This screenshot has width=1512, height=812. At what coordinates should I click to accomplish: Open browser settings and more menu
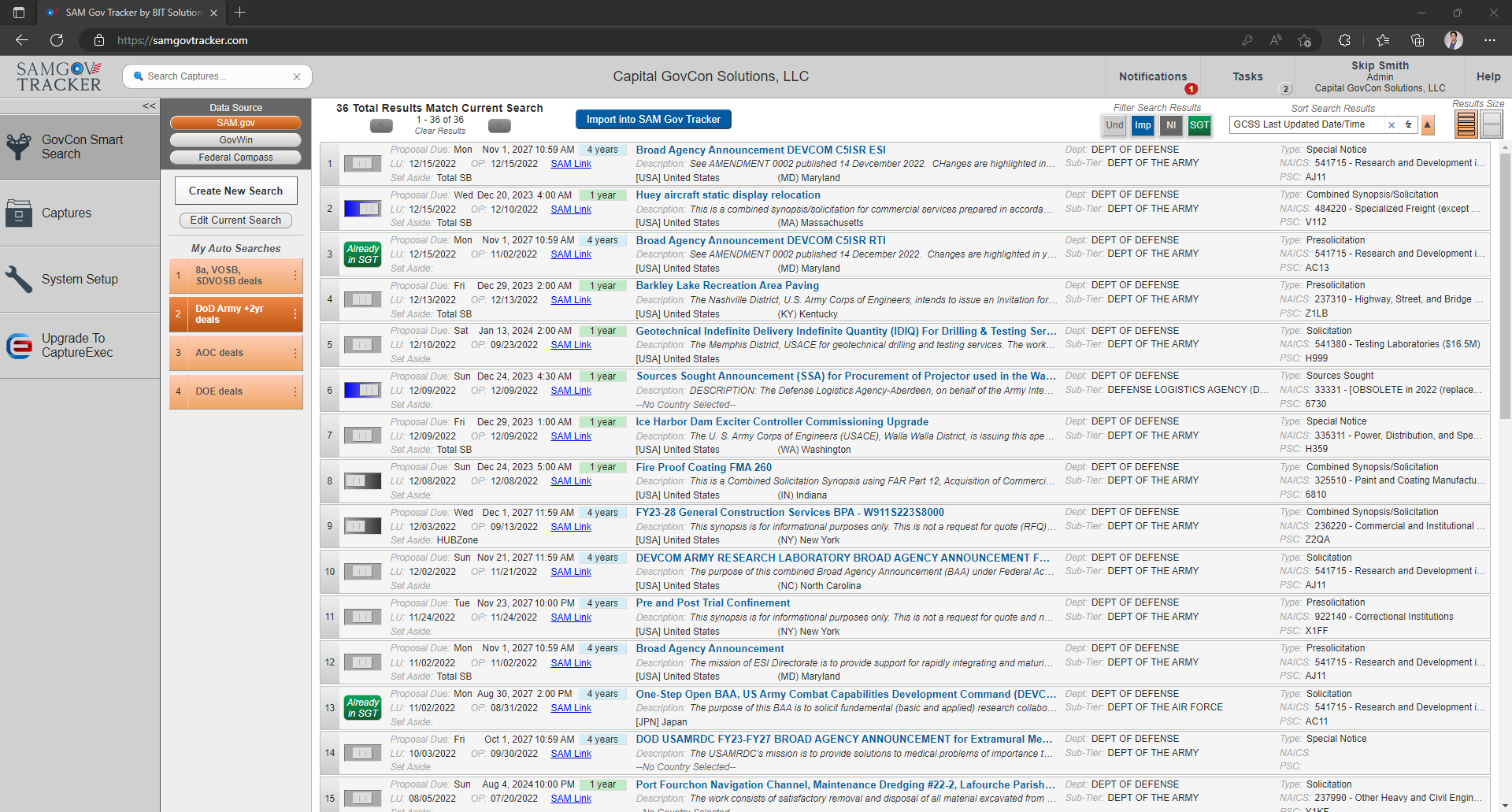tap(1490, 40)
